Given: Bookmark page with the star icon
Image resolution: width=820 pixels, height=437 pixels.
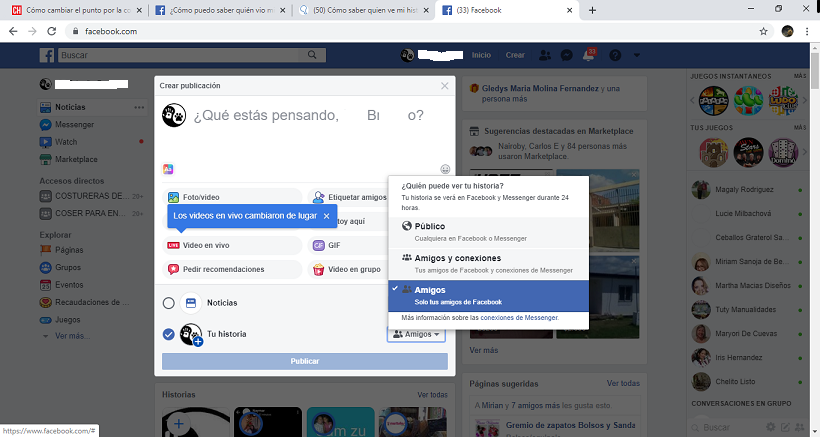Looking at the screenshot, I should 764,31.
